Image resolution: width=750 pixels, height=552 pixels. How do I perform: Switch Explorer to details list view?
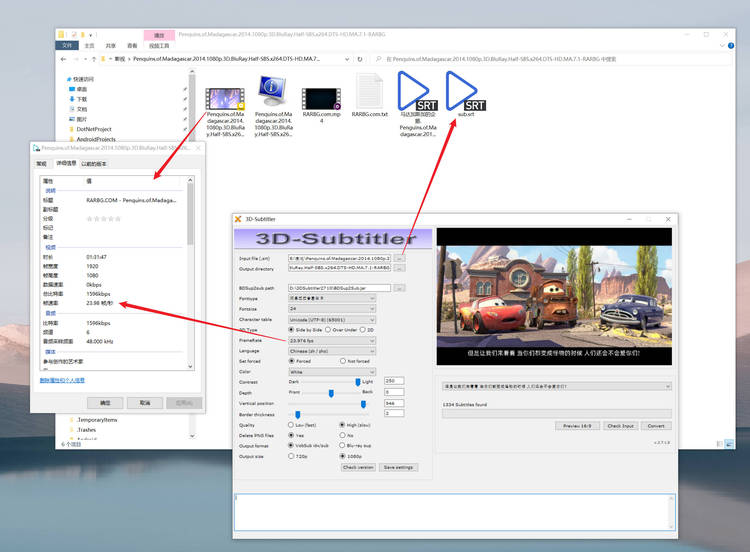pyautogui.click(x=719, y=444)
